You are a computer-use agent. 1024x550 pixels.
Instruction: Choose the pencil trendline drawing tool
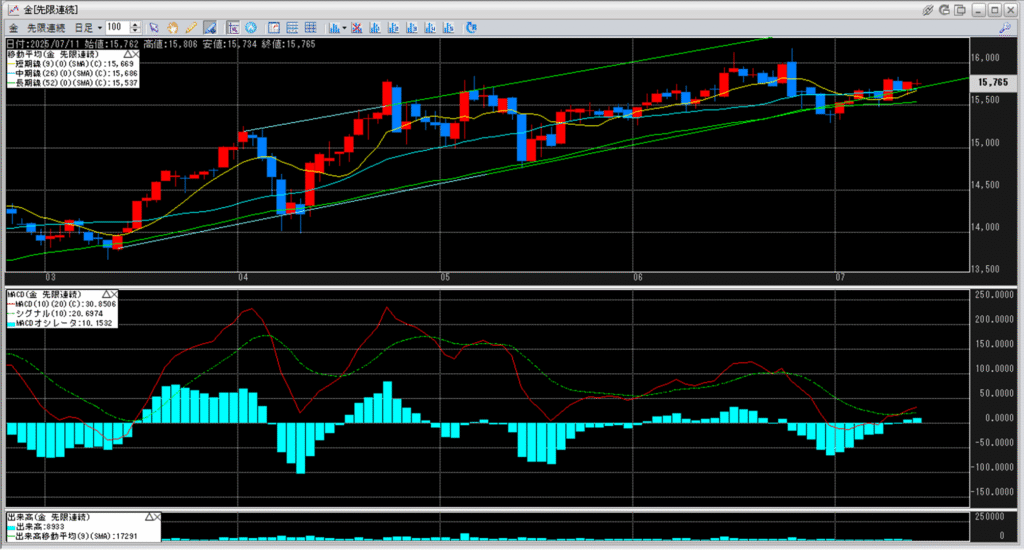click(191, 27)
